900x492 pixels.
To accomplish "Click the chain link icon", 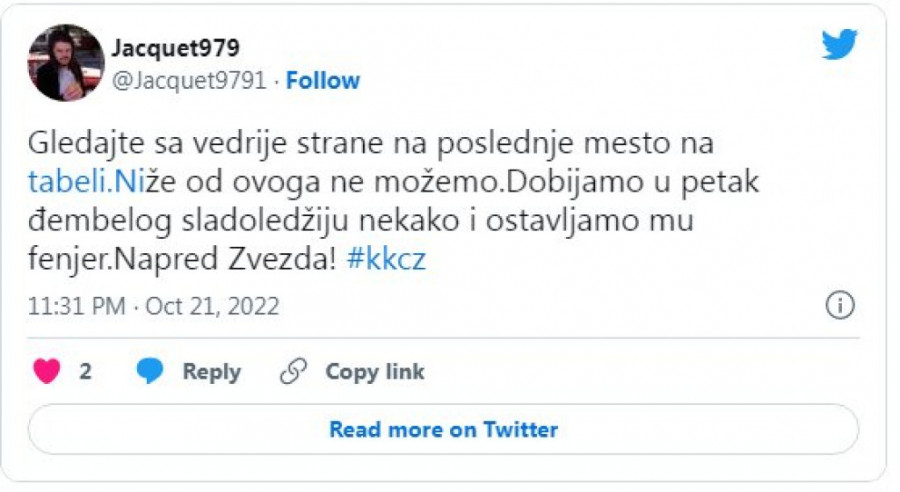I will [293, 372].
